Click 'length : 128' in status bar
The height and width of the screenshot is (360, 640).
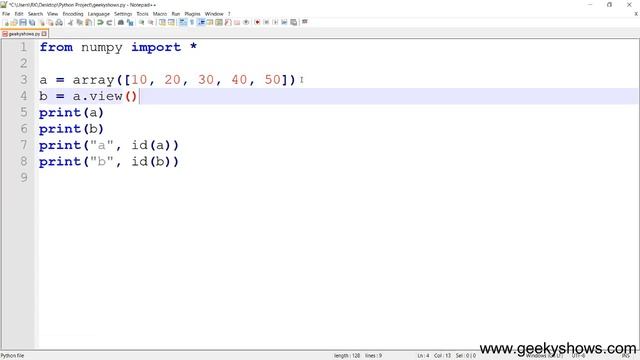tap(347, 356)
